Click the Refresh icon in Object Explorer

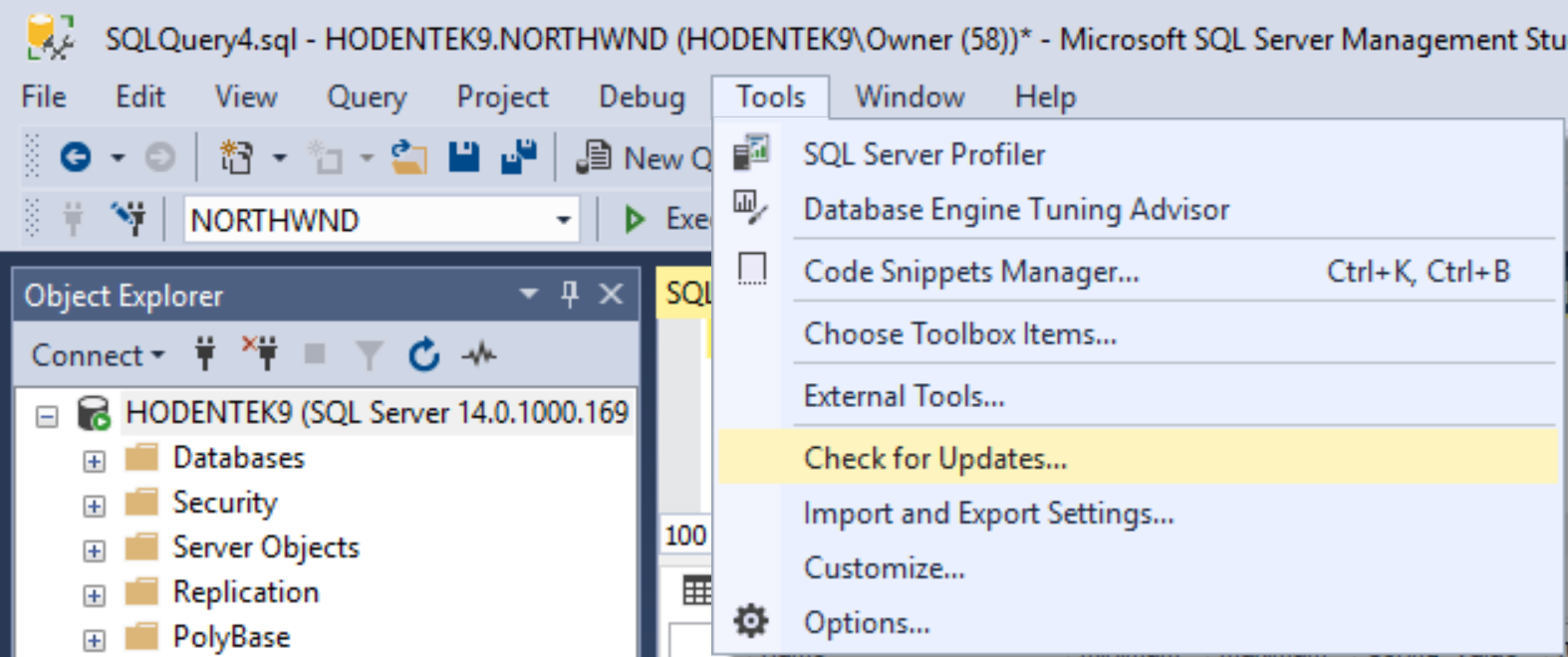[x=423, y=354]
